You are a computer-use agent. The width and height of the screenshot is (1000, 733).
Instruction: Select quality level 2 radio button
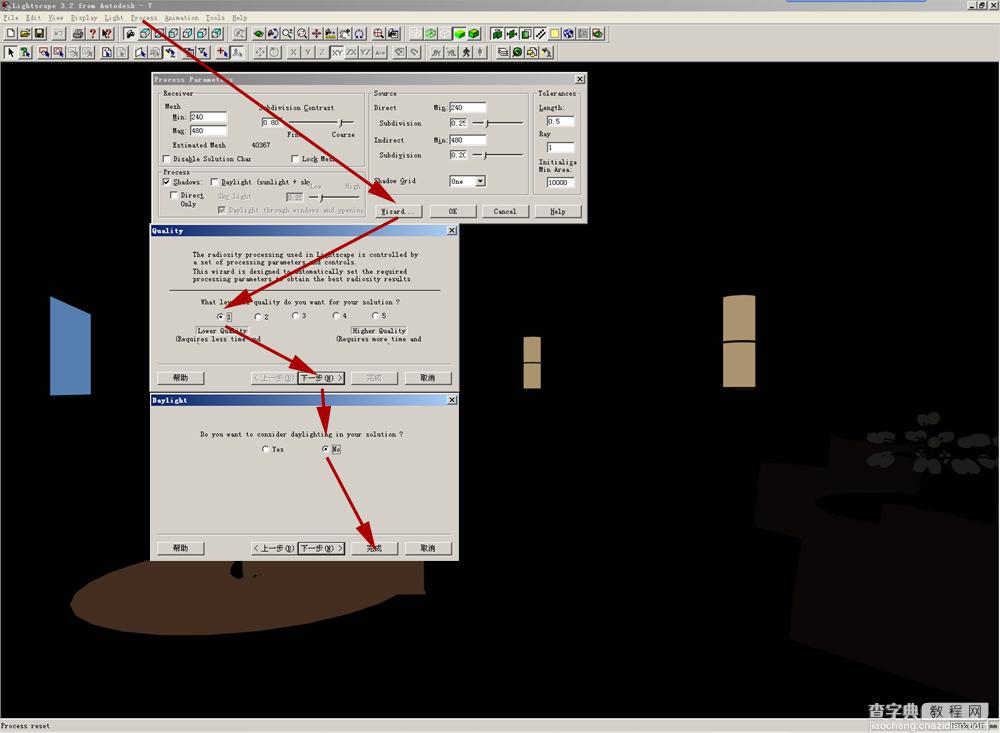click(258, 316)
